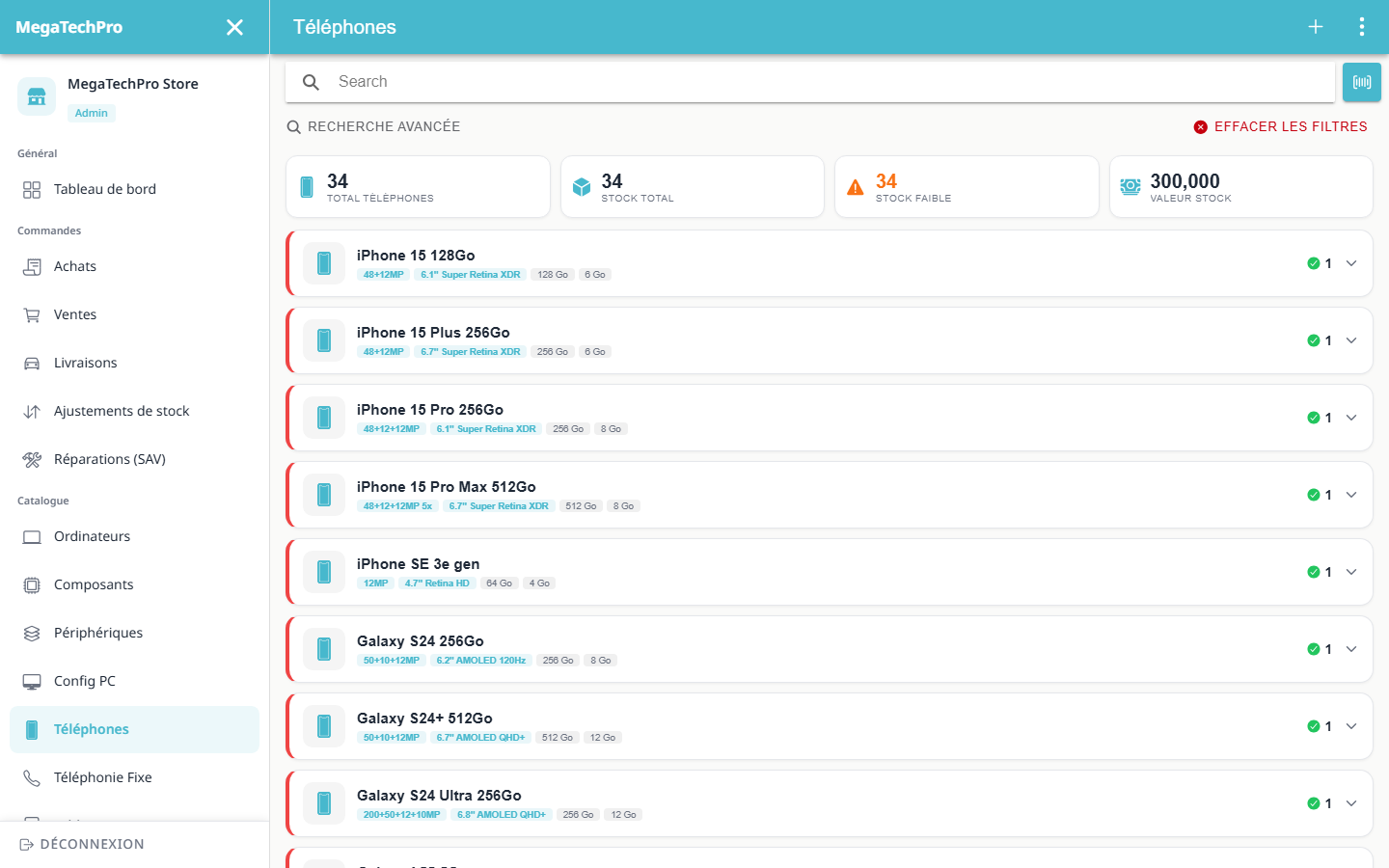Select Téléphones in the sidebar
The height and width of the screenshot is (868, 1389).
pyautogui.click(x=134, y=729)
